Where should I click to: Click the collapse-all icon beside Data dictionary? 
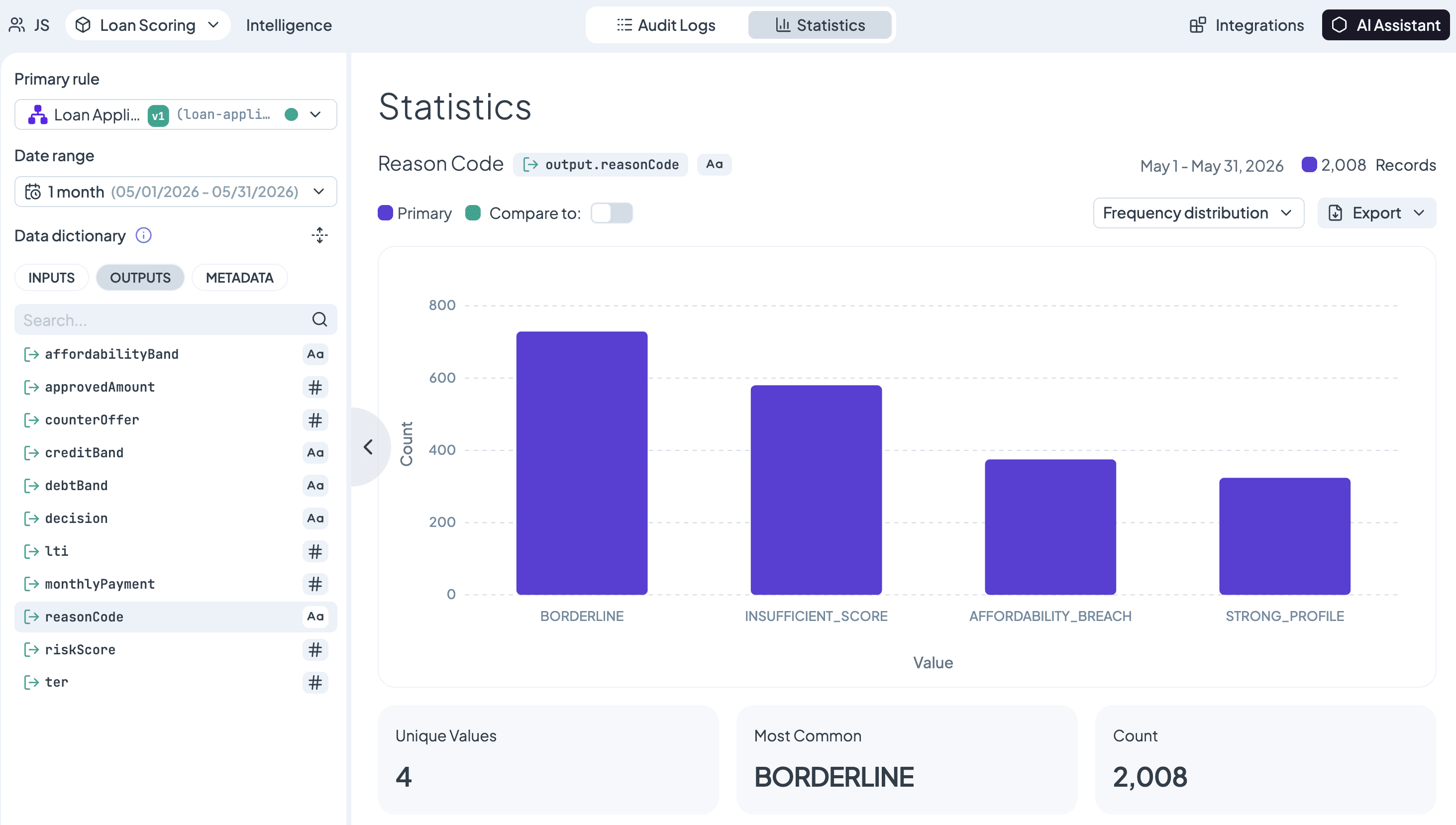(319, 235)
